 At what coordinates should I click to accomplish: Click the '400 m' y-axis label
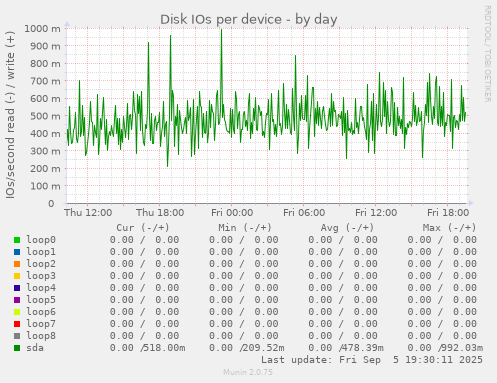coord(45,134)
